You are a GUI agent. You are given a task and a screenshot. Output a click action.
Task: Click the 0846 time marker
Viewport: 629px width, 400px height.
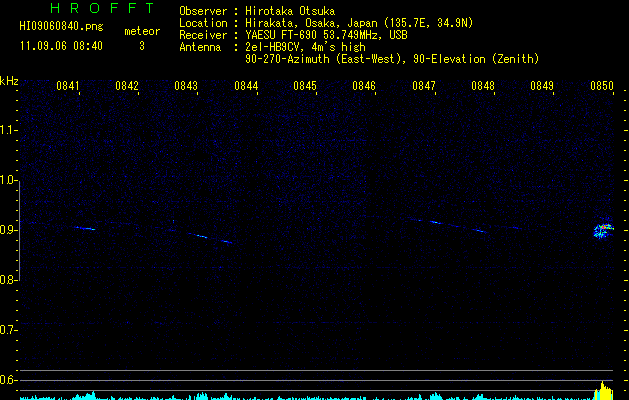pos(364,86)
